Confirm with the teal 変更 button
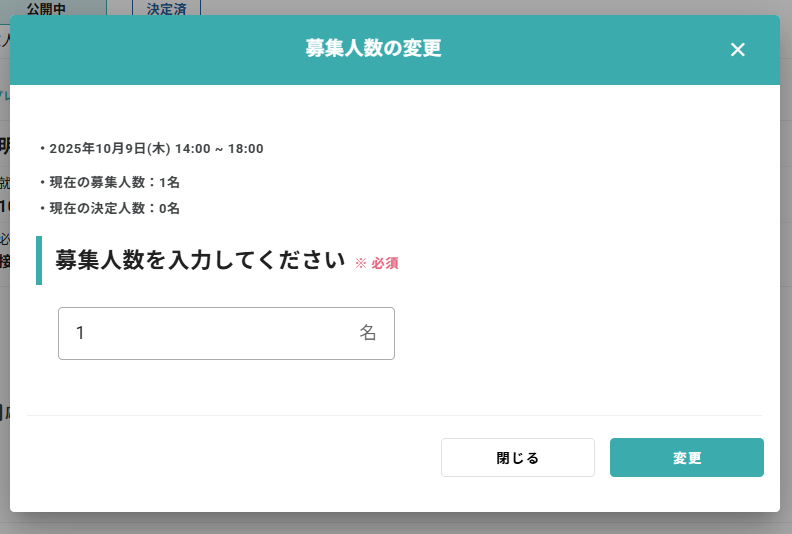This screenshot has width=792, height=534. (x=686, y=458)
